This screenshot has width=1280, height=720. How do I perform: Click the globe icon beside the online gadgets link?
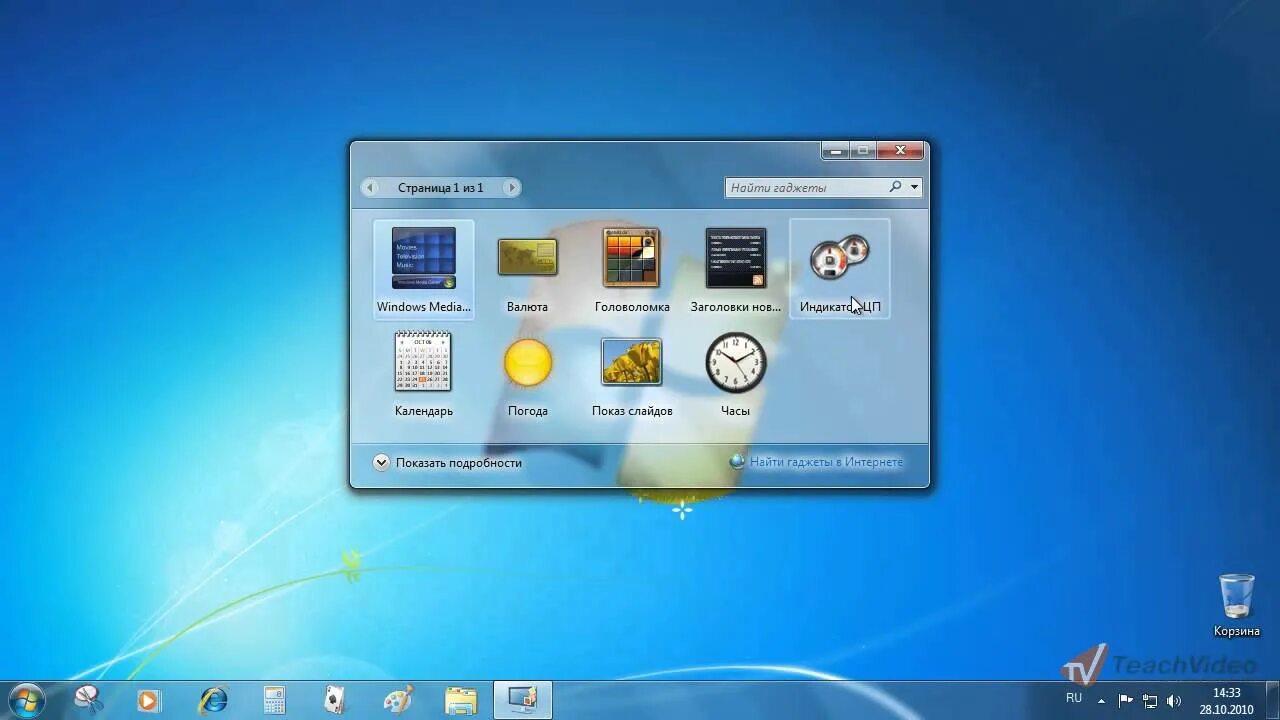[x=737, y=462]
